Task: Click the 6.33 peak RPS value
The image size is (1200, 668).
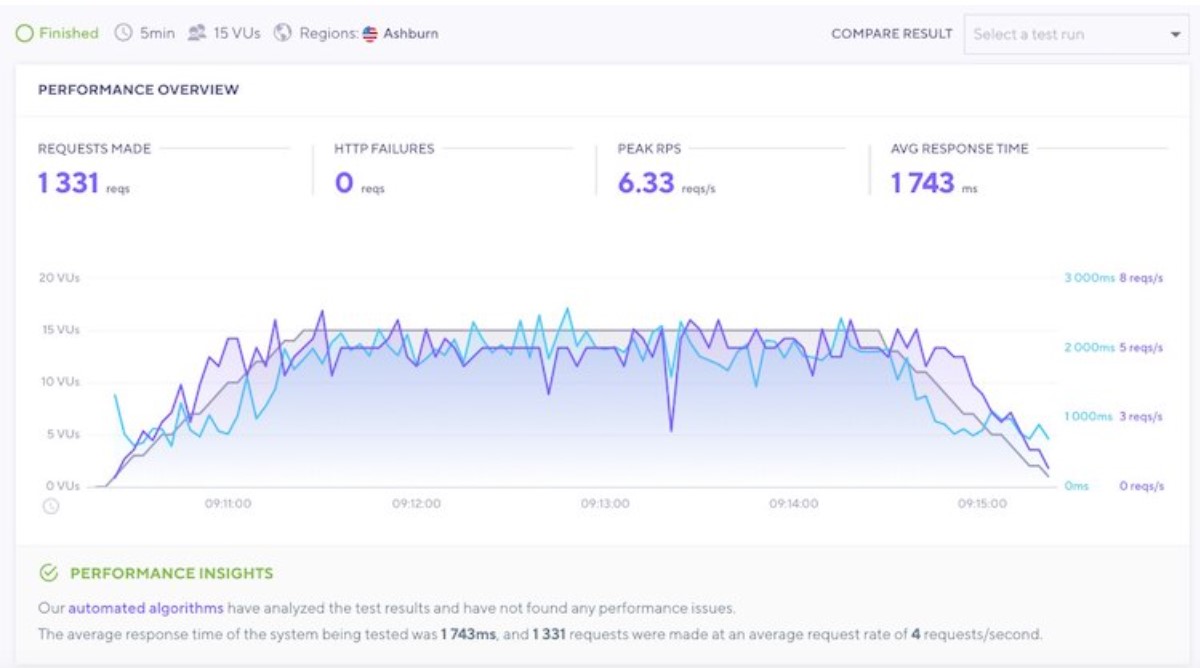Action: point(646,183)
